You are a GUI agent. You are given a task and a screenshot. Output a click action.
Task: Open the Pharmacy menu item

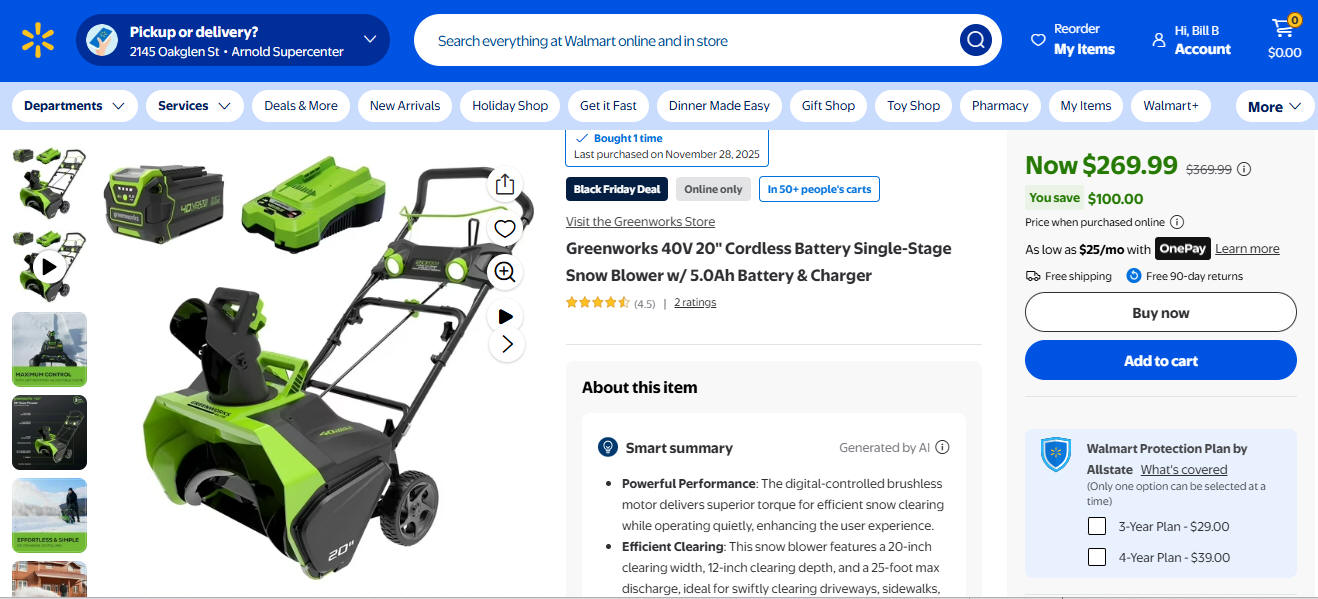(x=1000, y=106)
